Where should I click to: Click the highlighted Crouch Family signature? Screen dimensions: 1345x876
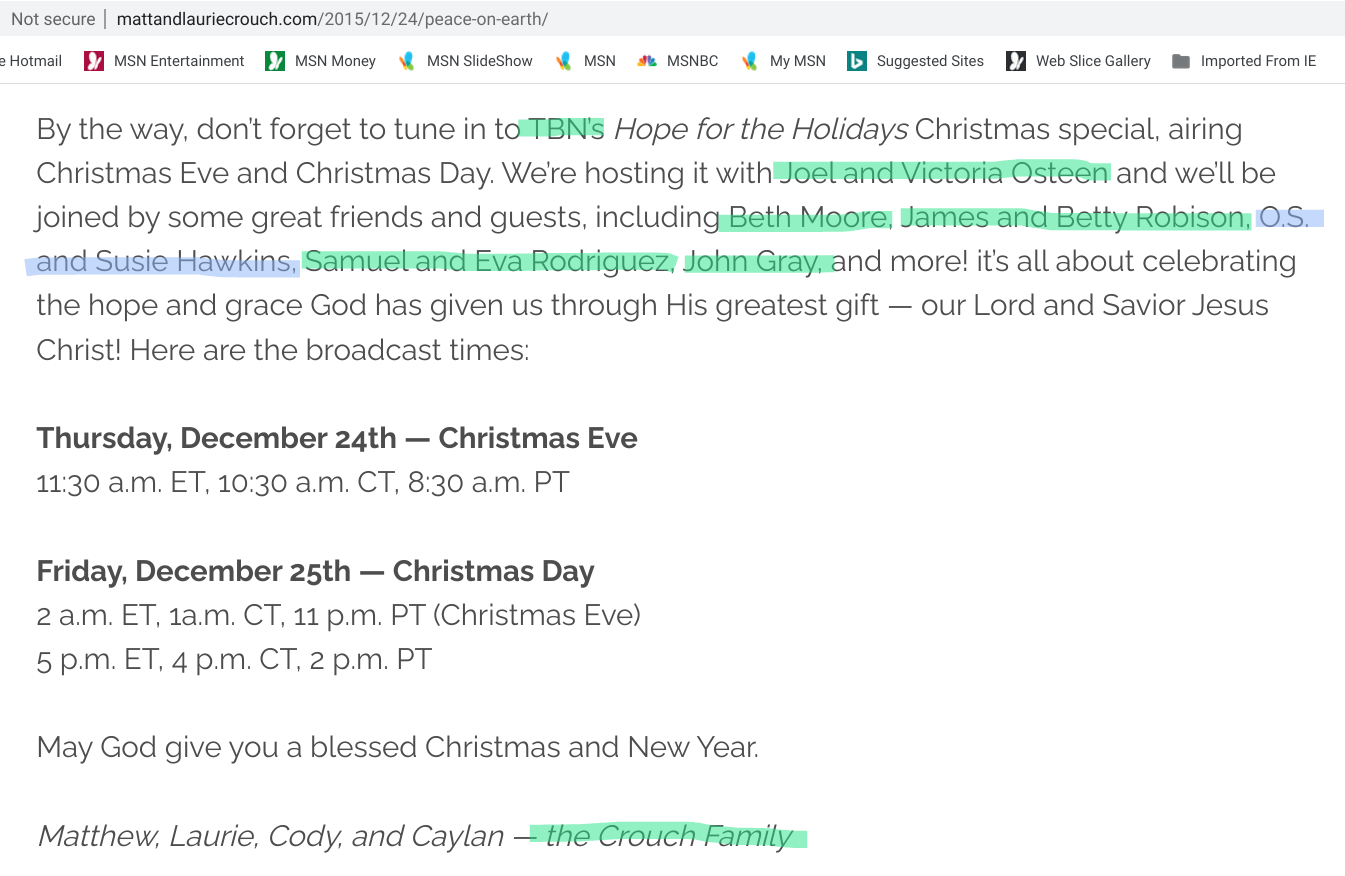(x=669, y=836)
